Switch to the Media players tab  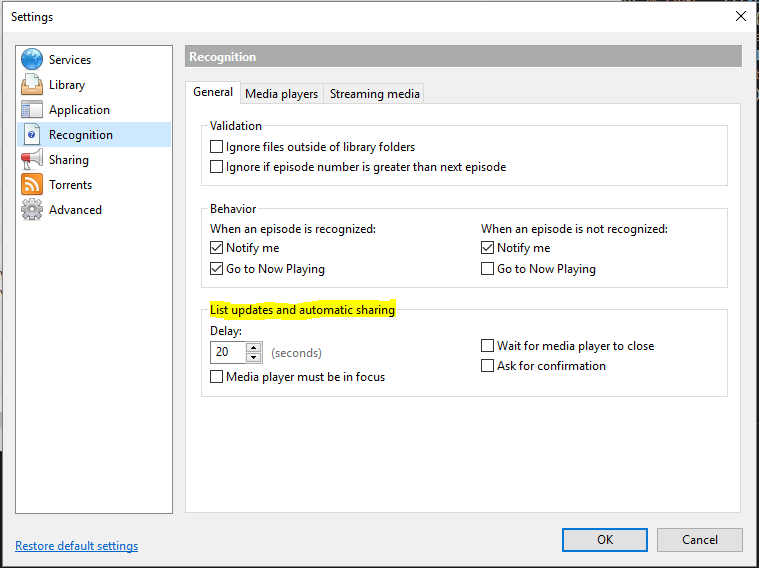(282, 94)
